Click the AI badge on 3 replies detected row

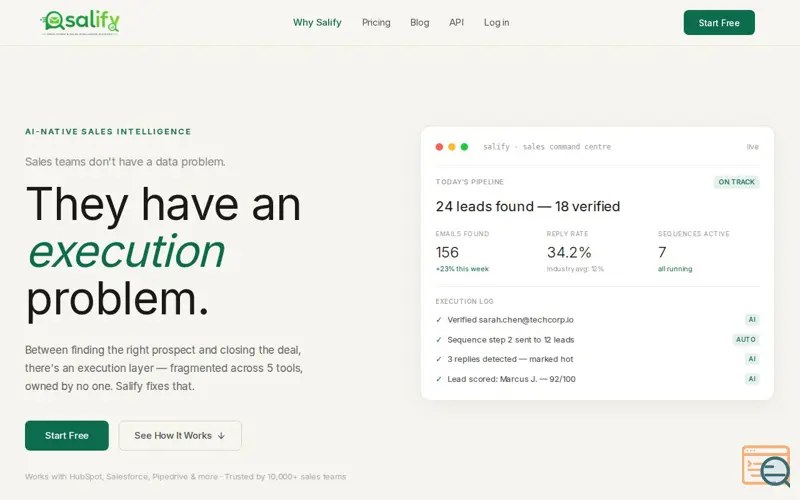point(752,359)
